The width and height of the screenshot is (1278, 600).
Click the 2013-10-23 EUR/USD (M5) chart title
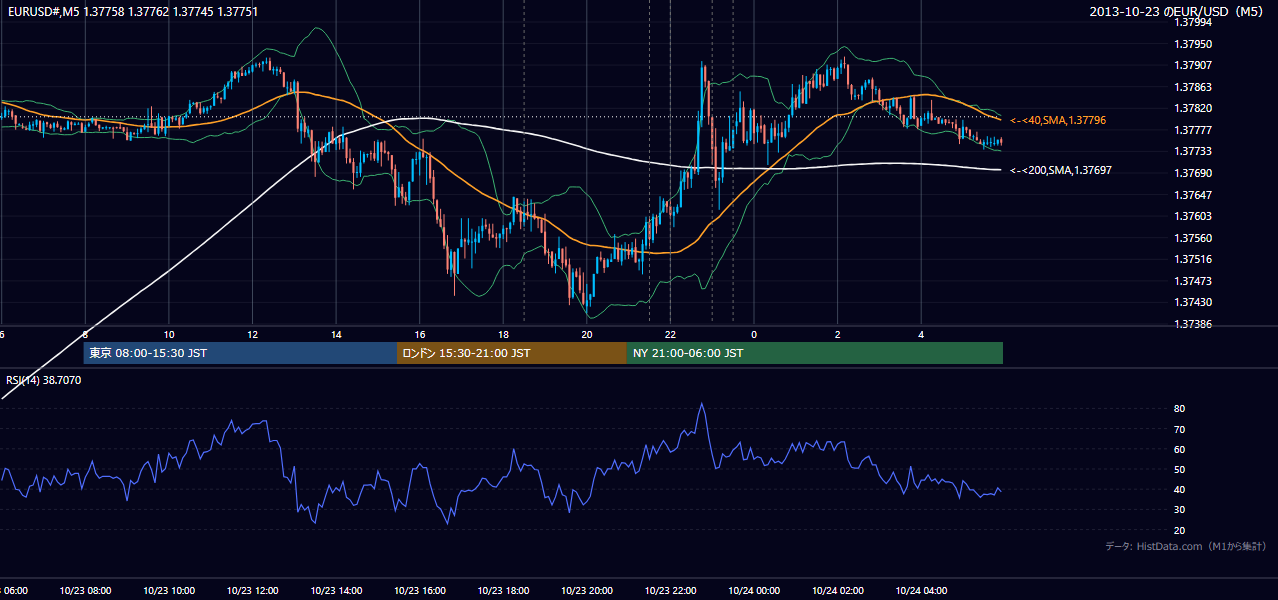coord(1177,11)
